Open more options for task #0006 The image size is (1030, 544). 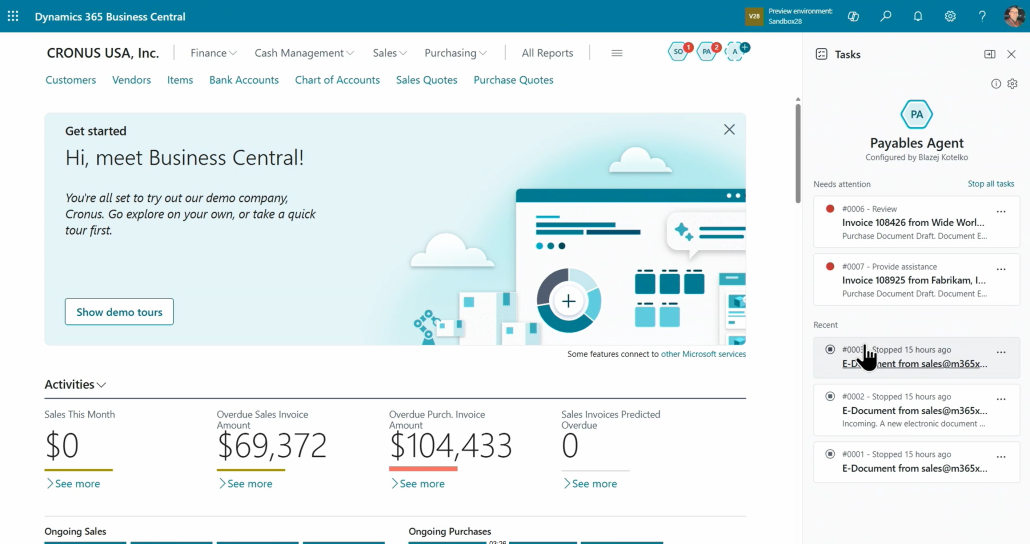point(1001,212)
